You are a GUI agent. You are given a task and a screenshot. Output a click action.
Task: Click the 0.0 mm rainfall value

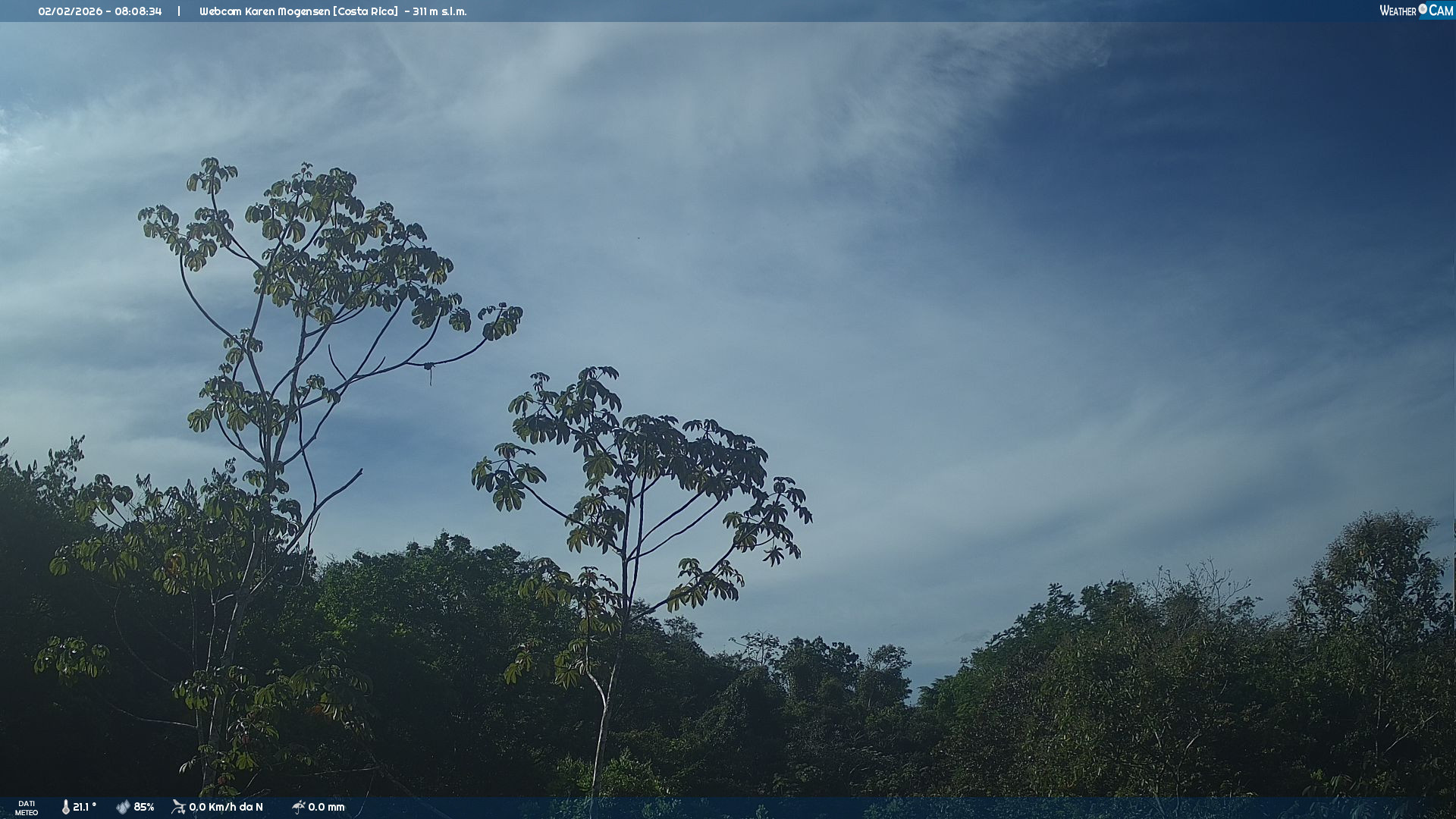pyautogui.click(x=326, y=807)
